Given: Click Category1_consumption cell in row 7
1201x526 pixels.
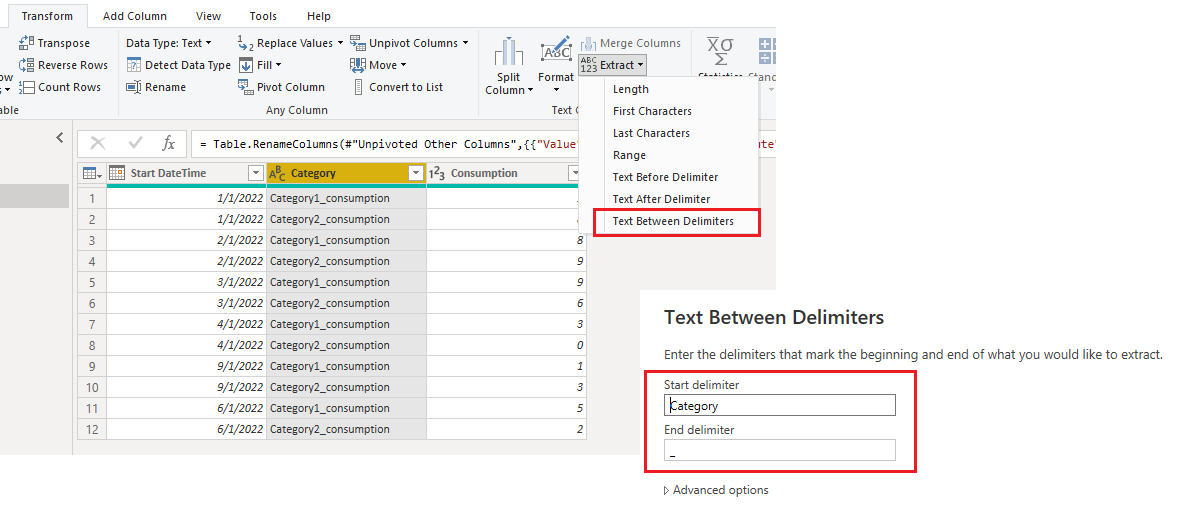Looking at the screenshot, I should coord(346,324).
